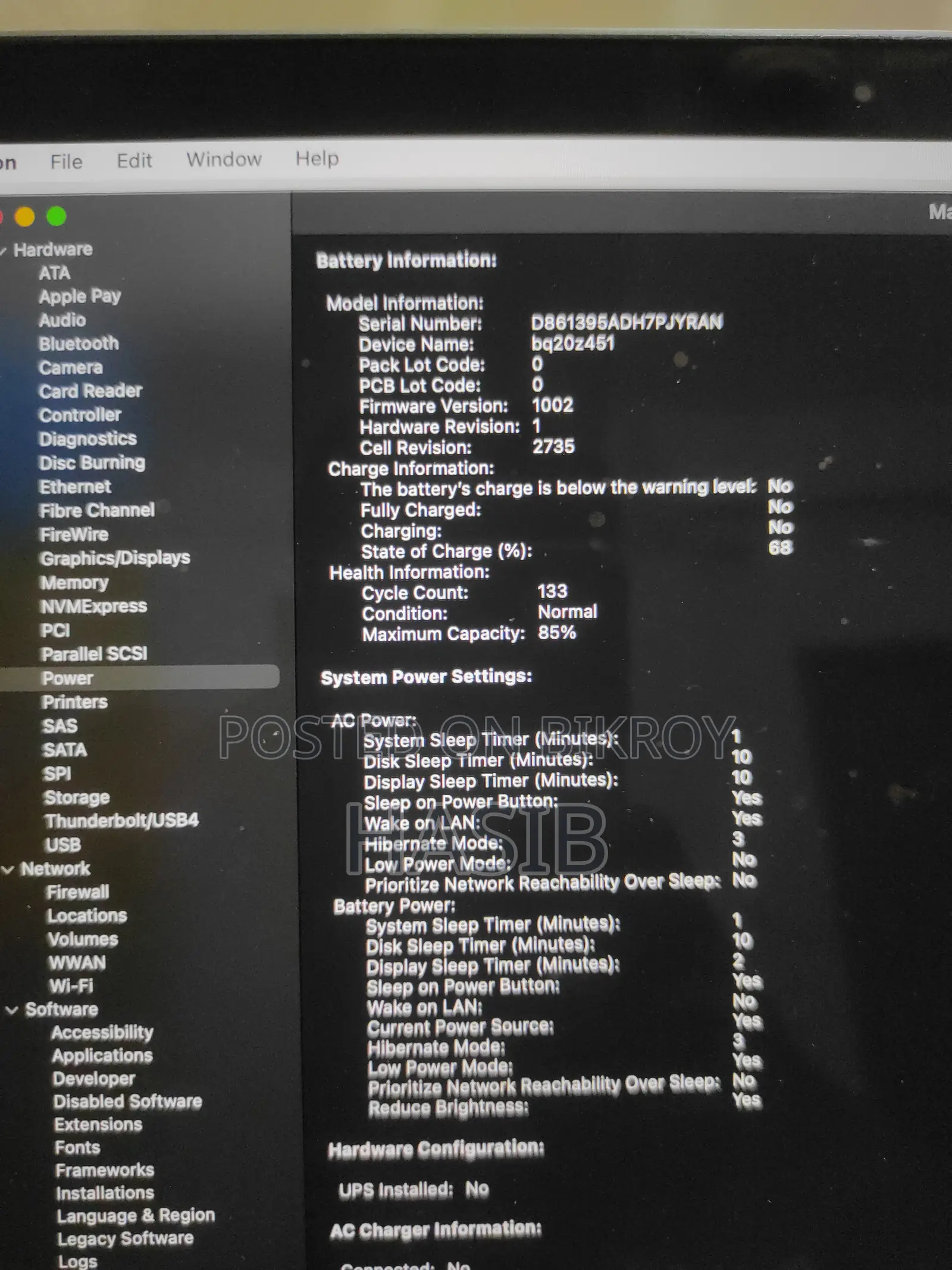Select Disabled Software in the sidebar
This screenshot has width=952, height=1270.
(128, 1102)
